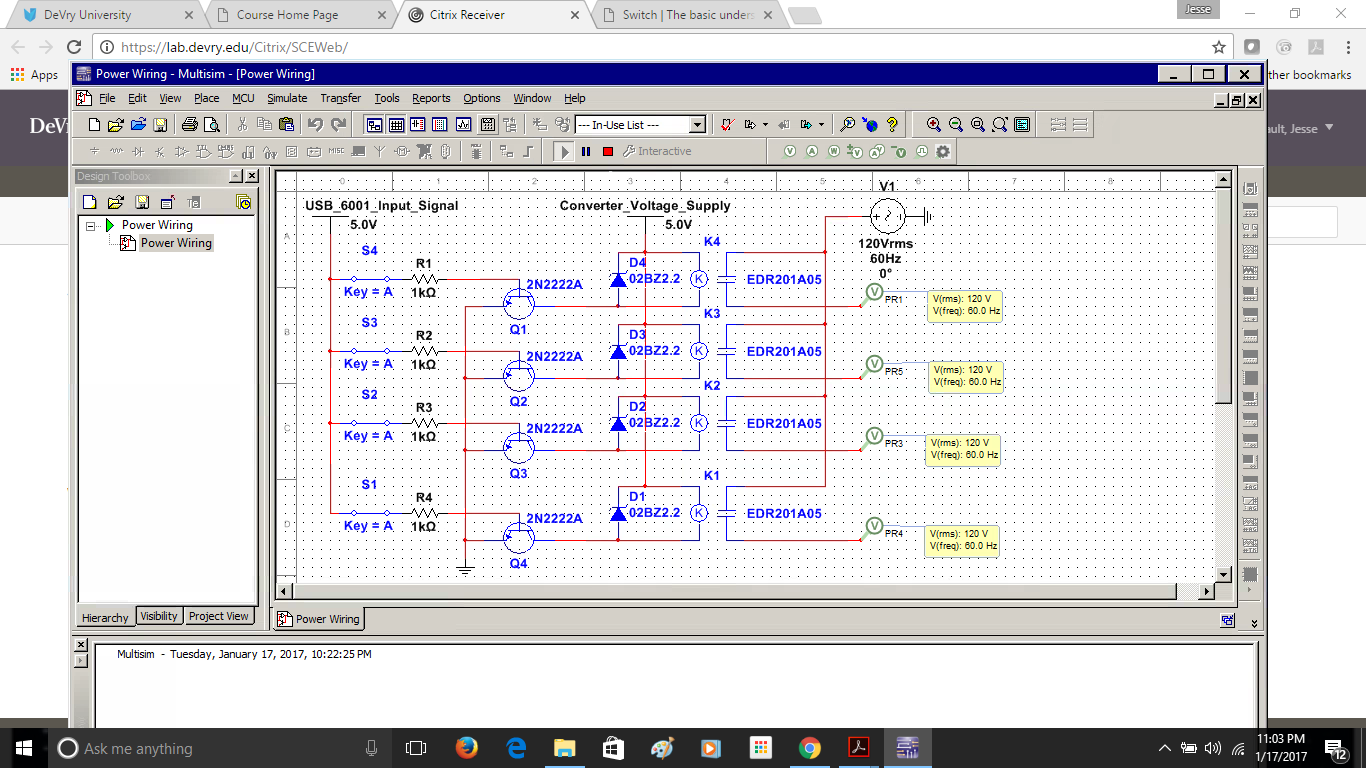Open probe settings gear icon
Screen dimensions: 1366x768
(x=942, y=152)
